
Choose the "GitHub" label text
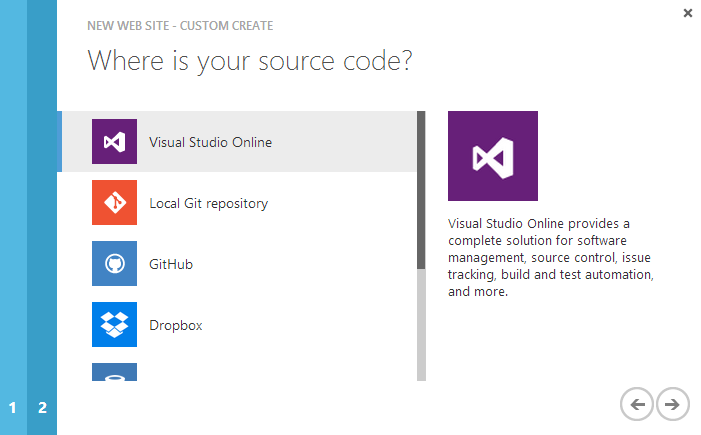pyautogui.click(x=171, y=264)
